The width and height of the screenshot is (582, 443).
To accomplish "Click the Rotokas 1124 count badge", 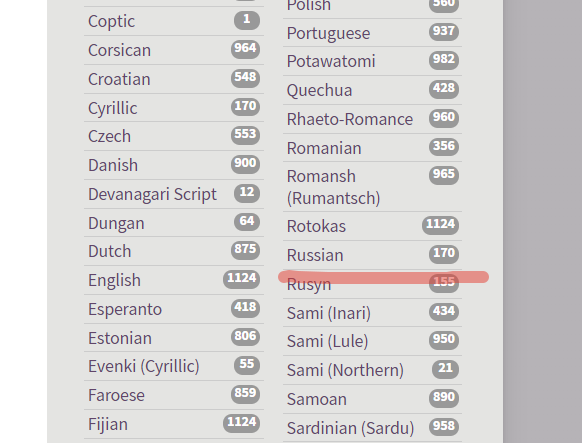I will (440, 224).
